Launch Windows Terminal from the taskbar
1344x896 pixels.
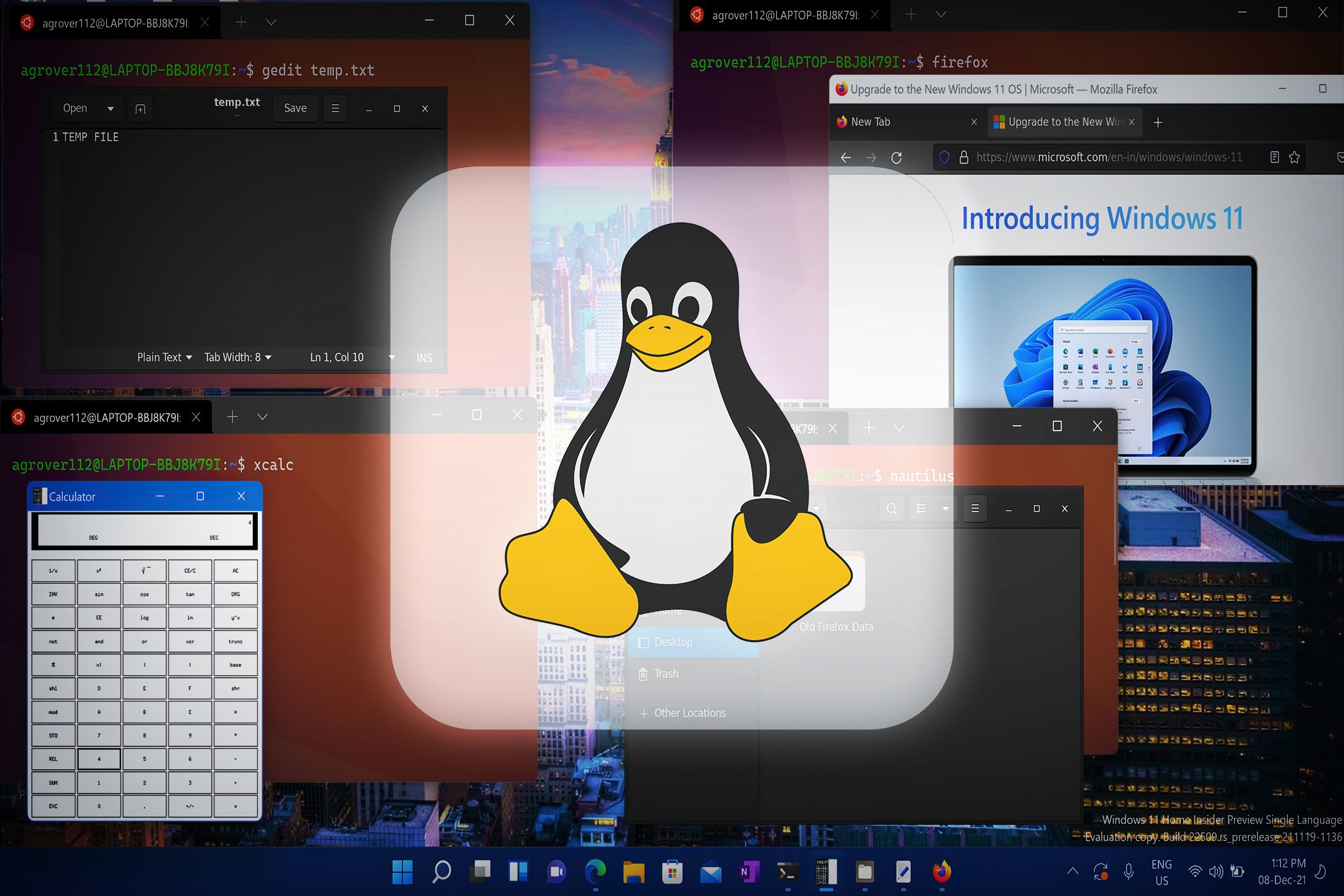788,872
